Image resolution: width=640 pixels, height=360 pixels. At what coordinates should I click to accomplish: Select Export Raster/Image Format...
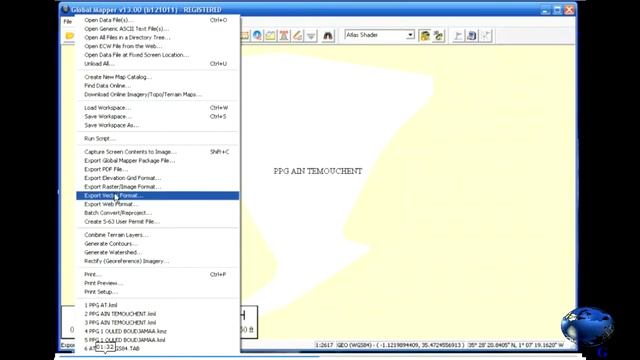tap(158, 187)
